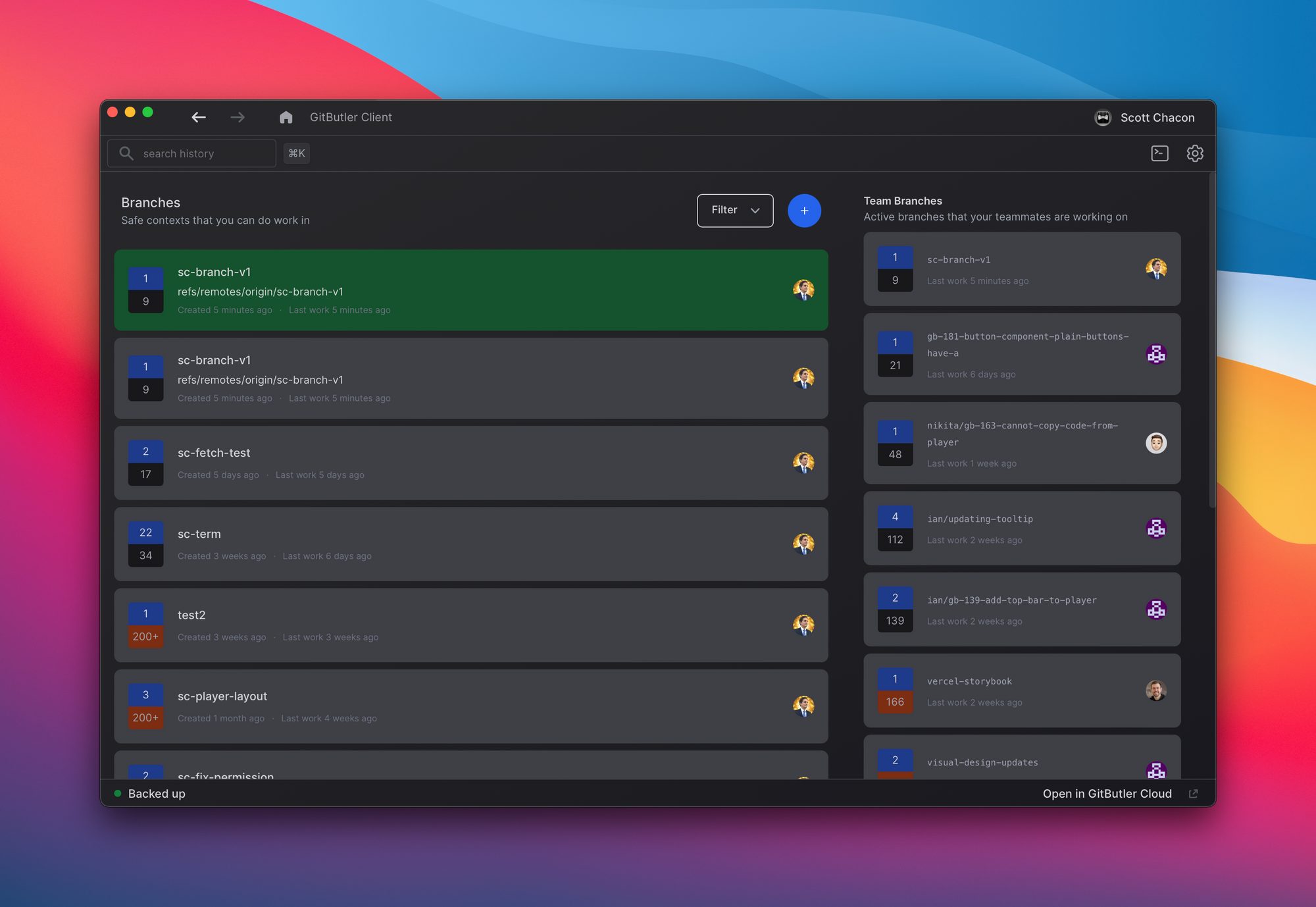This screenshot has height=907, width=1316.
Task: Click avatar on gb-181-button-component card
Action: click(1156, 354)
